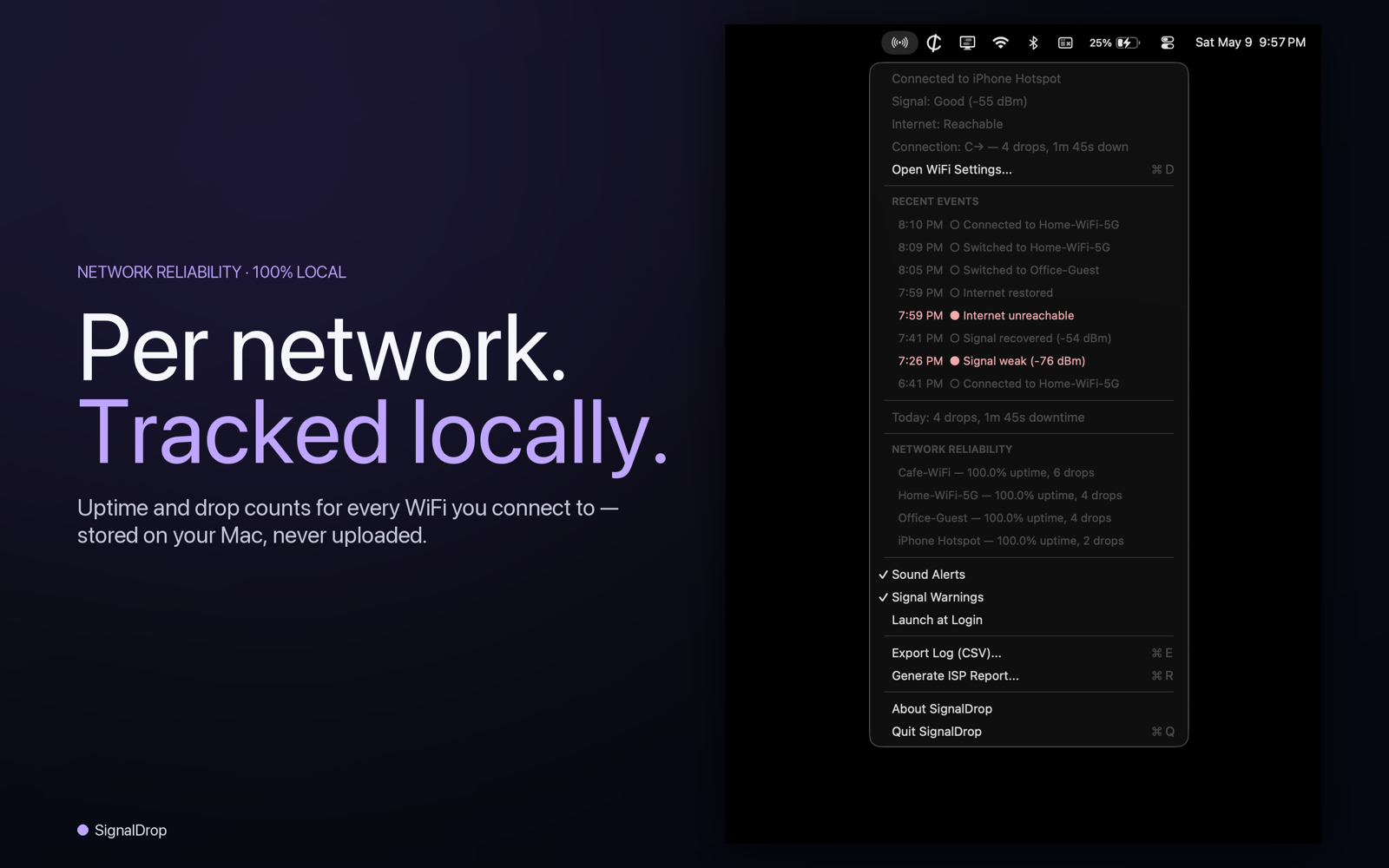Toggle the Signal Warnings option

coord(1029,597)
